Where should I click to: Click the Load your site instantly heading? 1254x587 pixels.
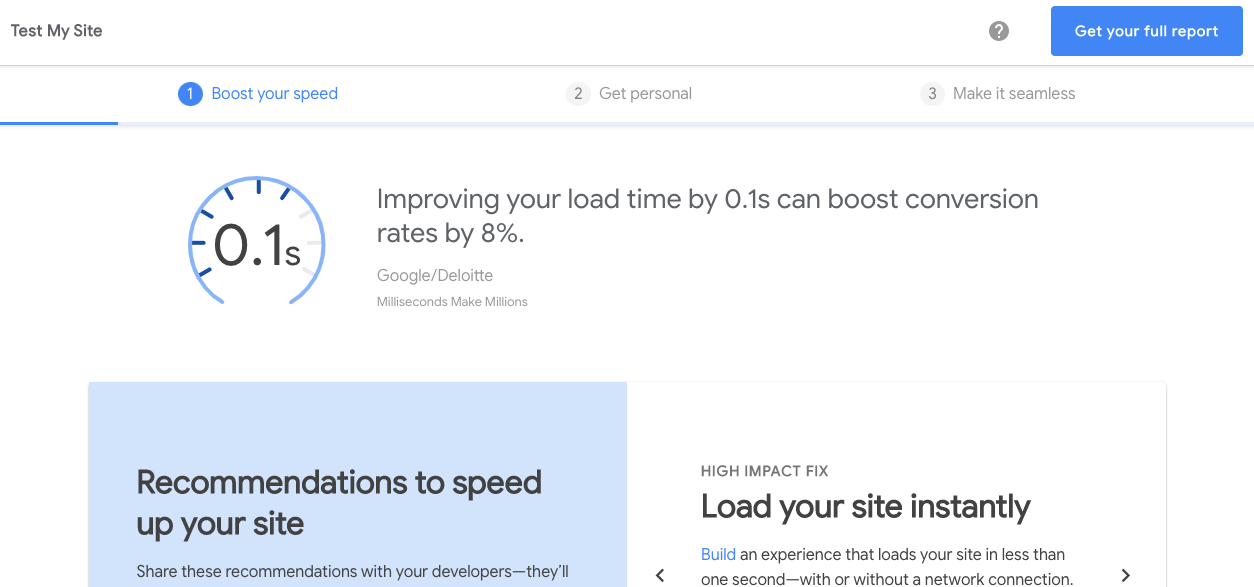click(x=865, y=506)
